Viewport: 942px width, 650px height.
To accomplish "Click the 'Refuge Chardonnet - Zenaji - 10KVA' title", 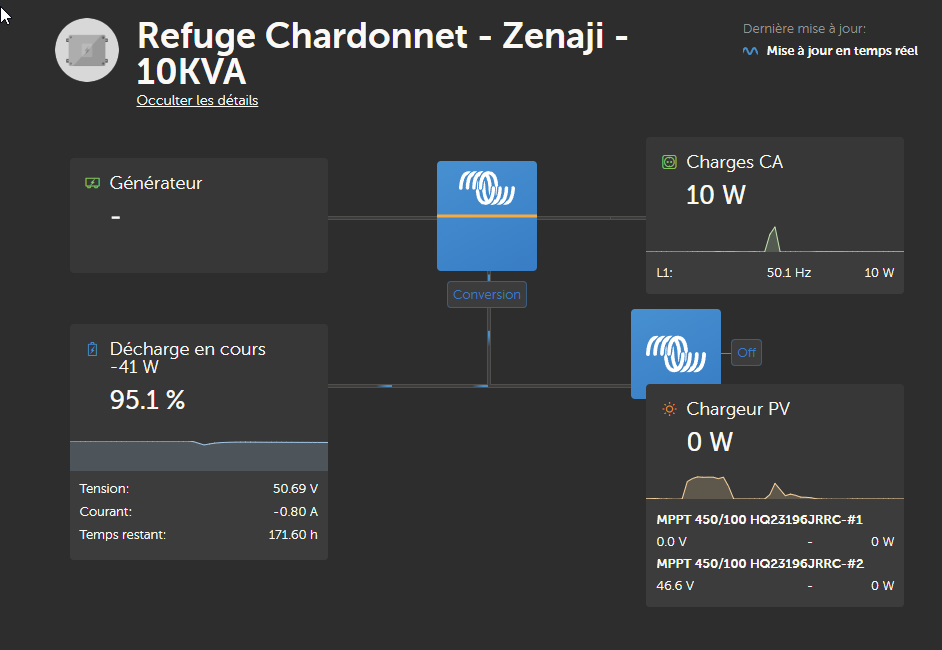I will [382, 53].
